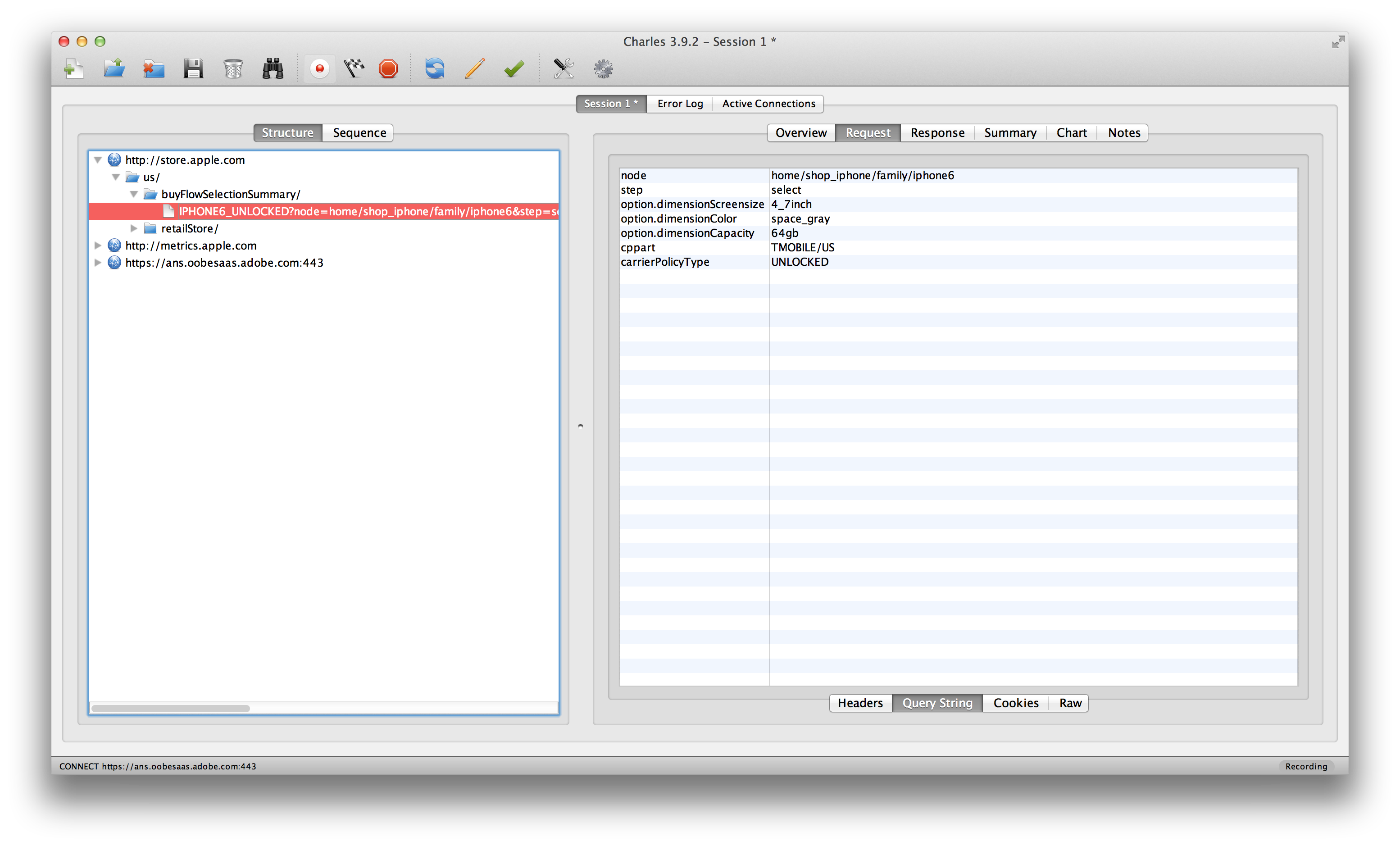Viewport: 1400px width, 846px height.
Task: Open Find with the binoculars icon
Action: coord(273,69)
